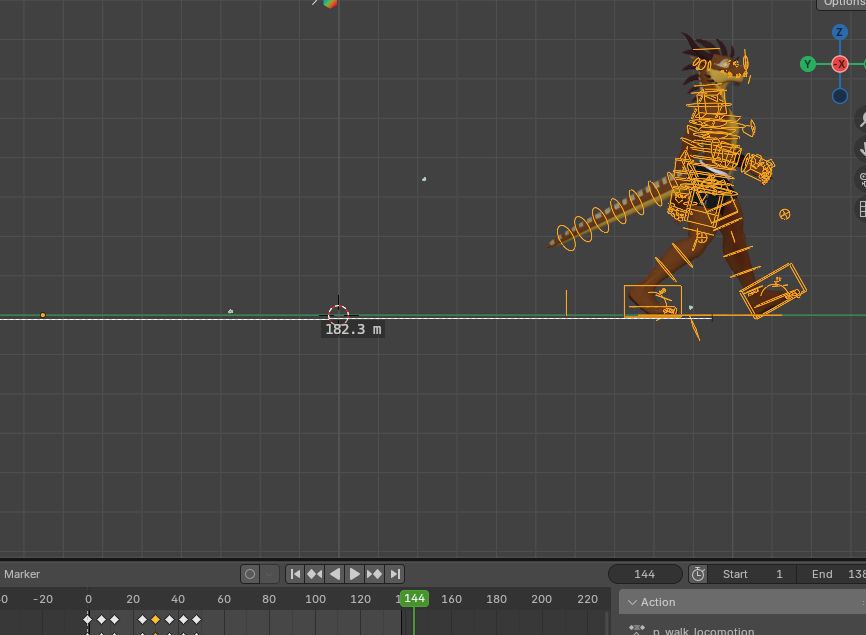Toggle the preview range clock icon
The height and width of the screenshot is (635, 866).
tap(698, 574)
